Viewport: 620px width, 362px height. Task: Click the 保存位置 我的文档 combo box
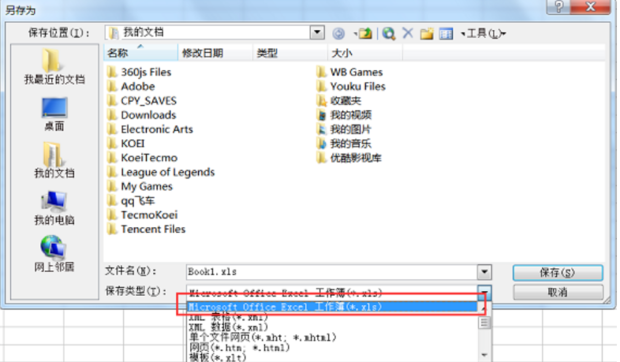tap(215, 32)
